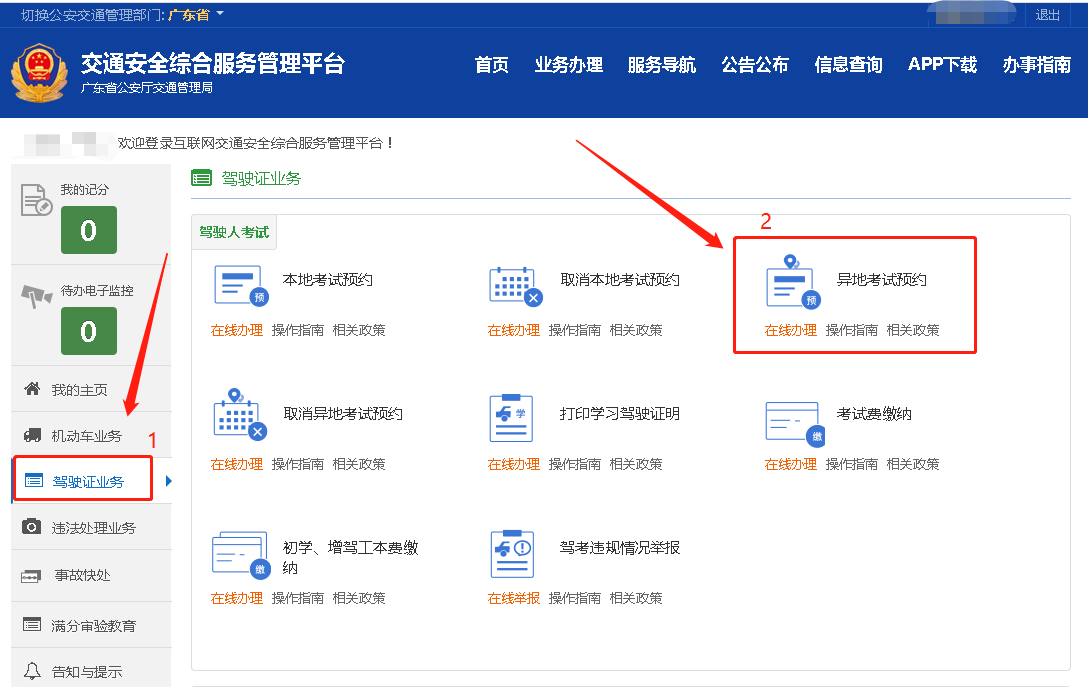Image resolution: width=1088 pixels, height=687 pixels.
Task: Open 初学、增驾工本费缴纳 via its icon
Action: coord(240,553)
